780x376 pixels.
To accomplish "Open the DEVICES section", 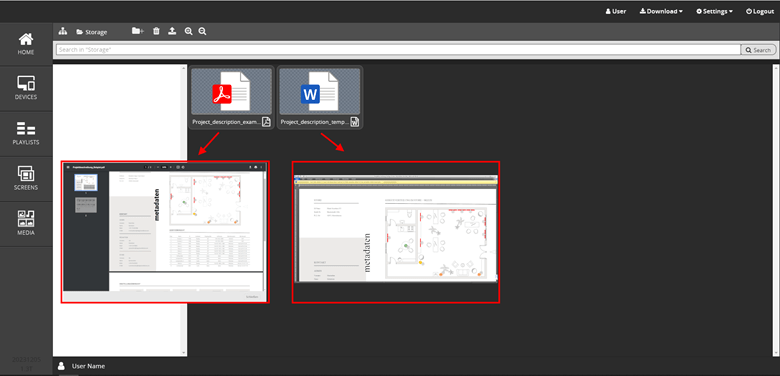I will pos(26,88).
